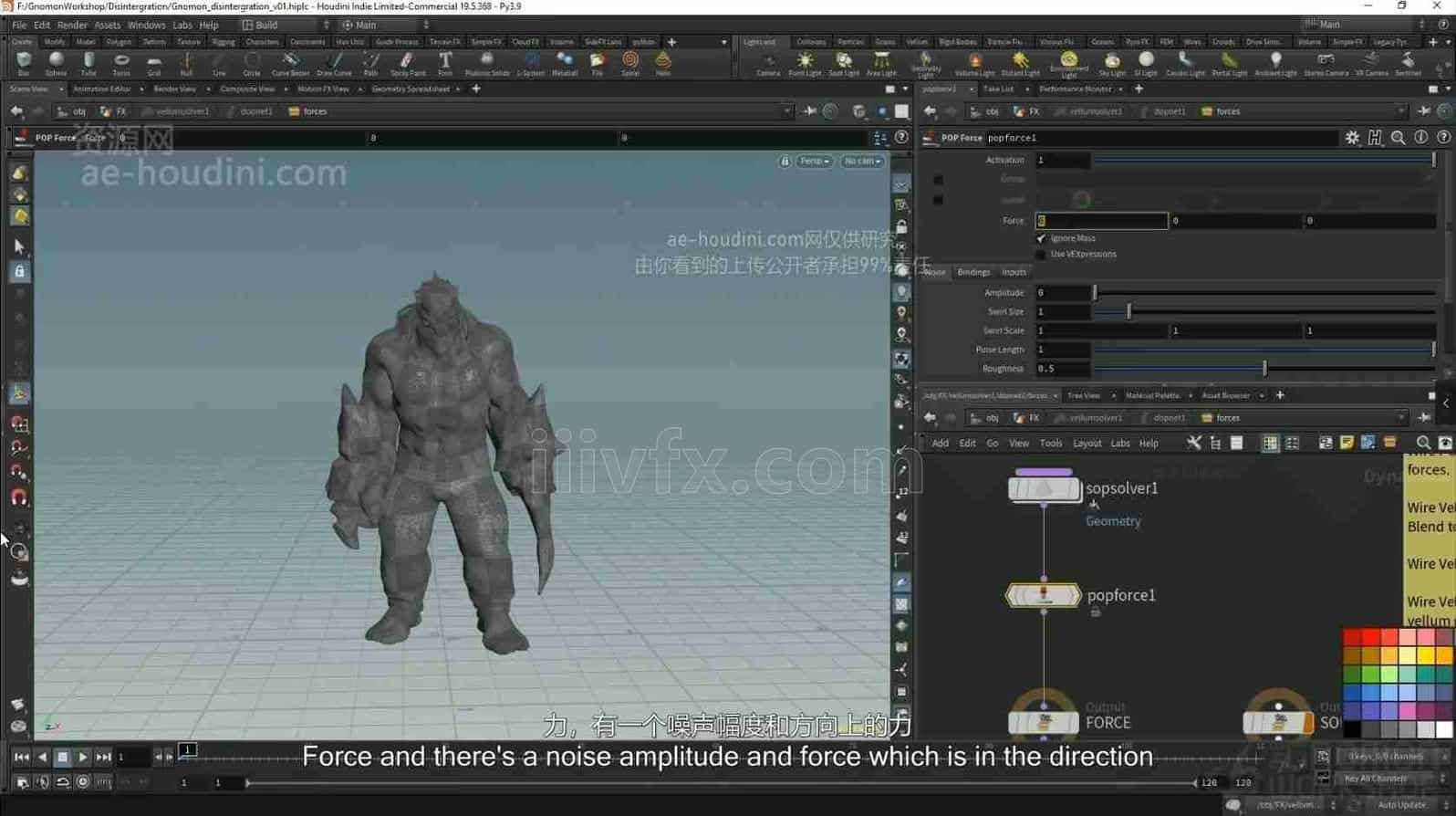The image size is (1456, 816).
Task: Select the Sphere shelf tool
Action: [x=57, y=63]
